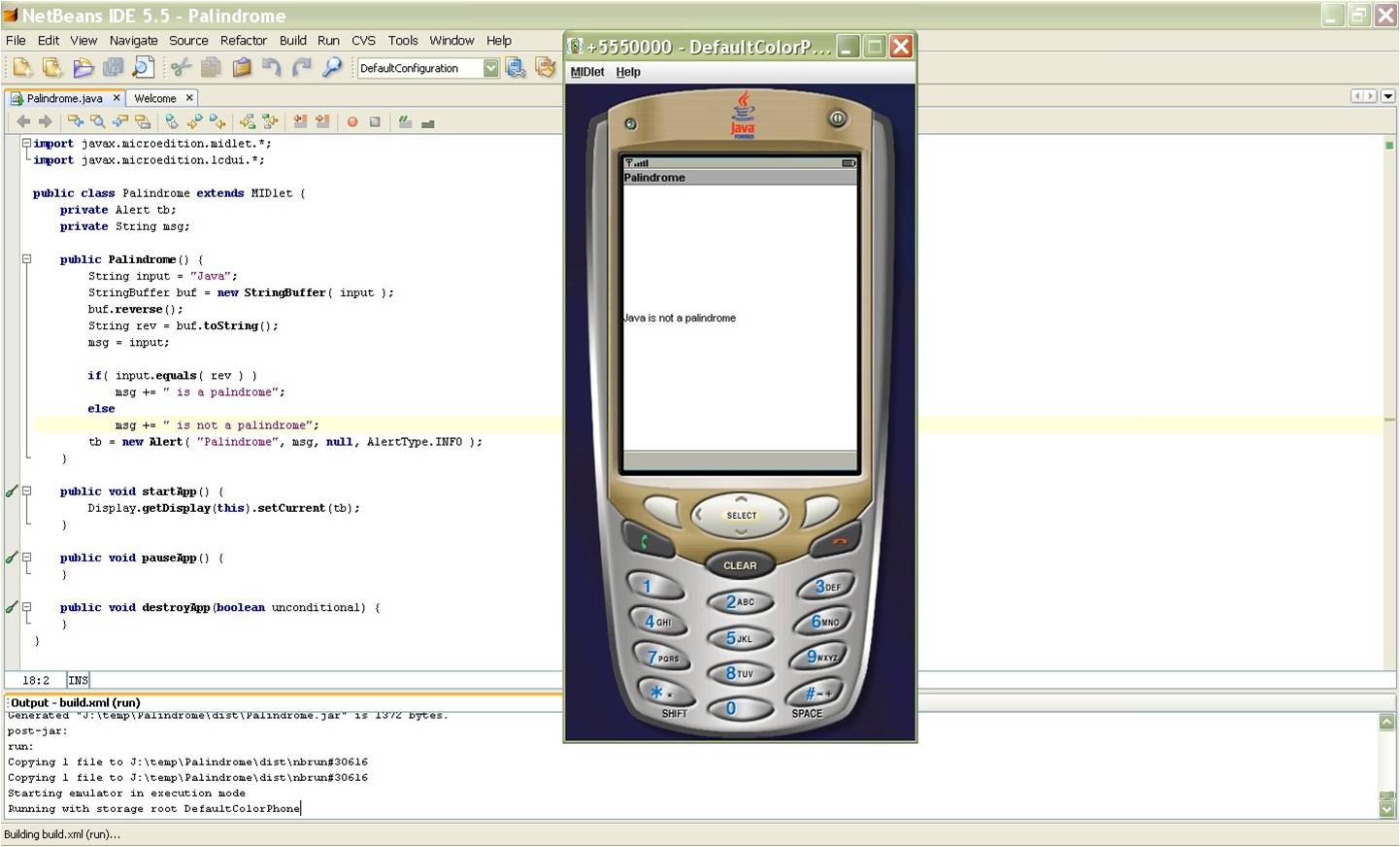Open the Navigate menu
This screenshot has height=847, width=1400.
tap(133, 41)
